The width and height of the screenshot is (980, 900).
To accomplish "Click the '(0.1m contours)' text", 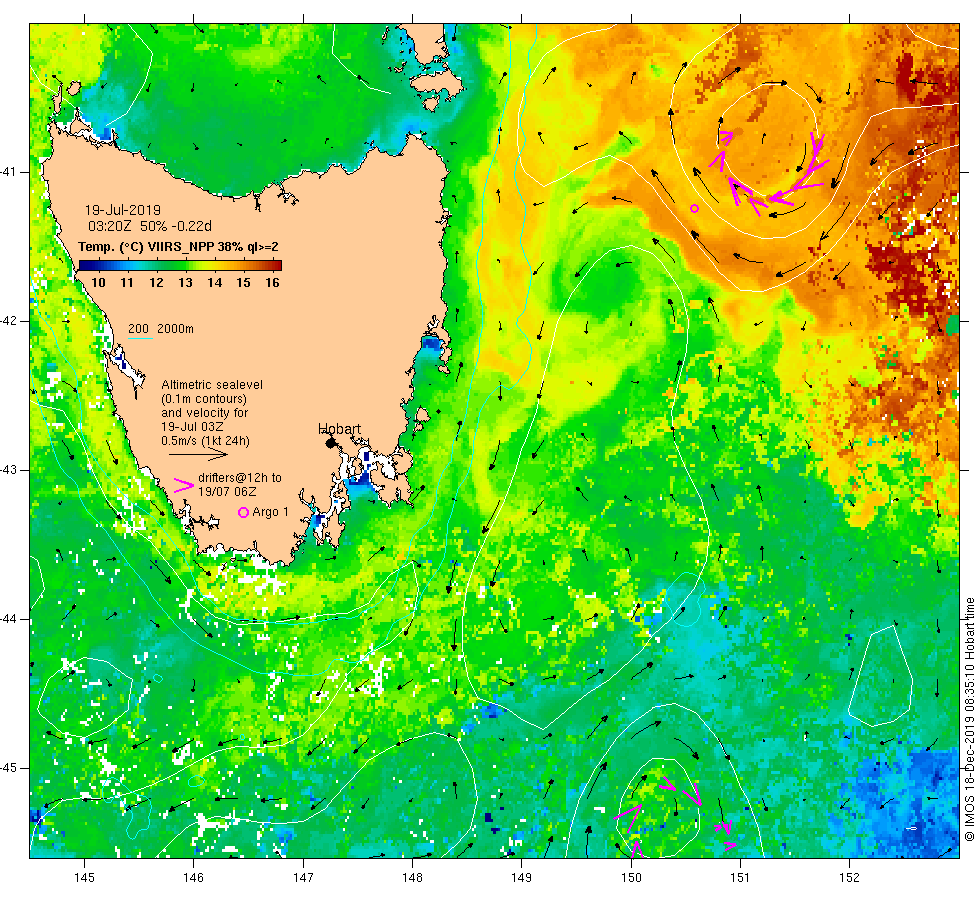I will 204,399.
